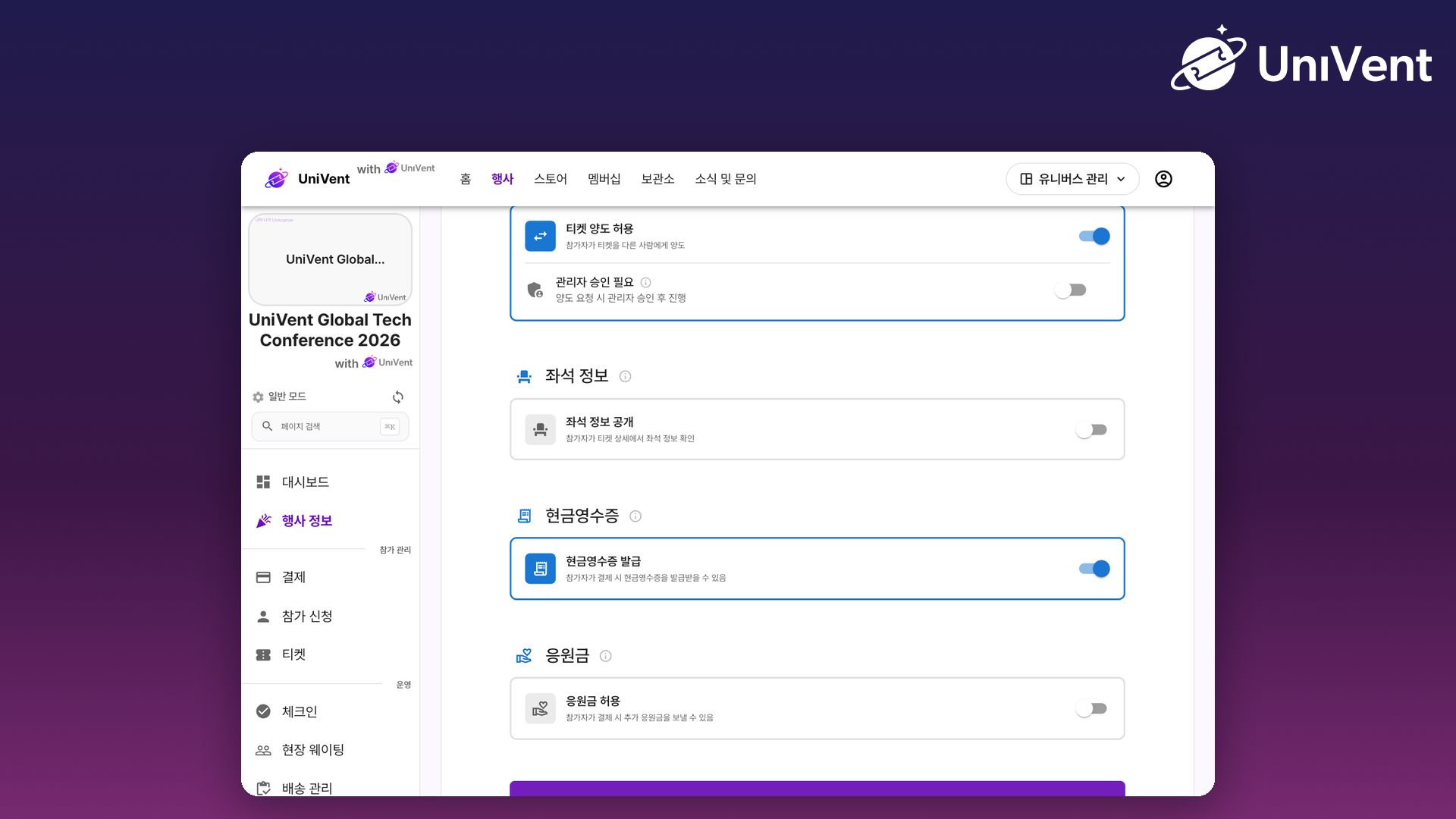Screen dimensions: 1456x819
Task: Click the seat icon in 좌석 정보 heading
Action: (524, 376)
